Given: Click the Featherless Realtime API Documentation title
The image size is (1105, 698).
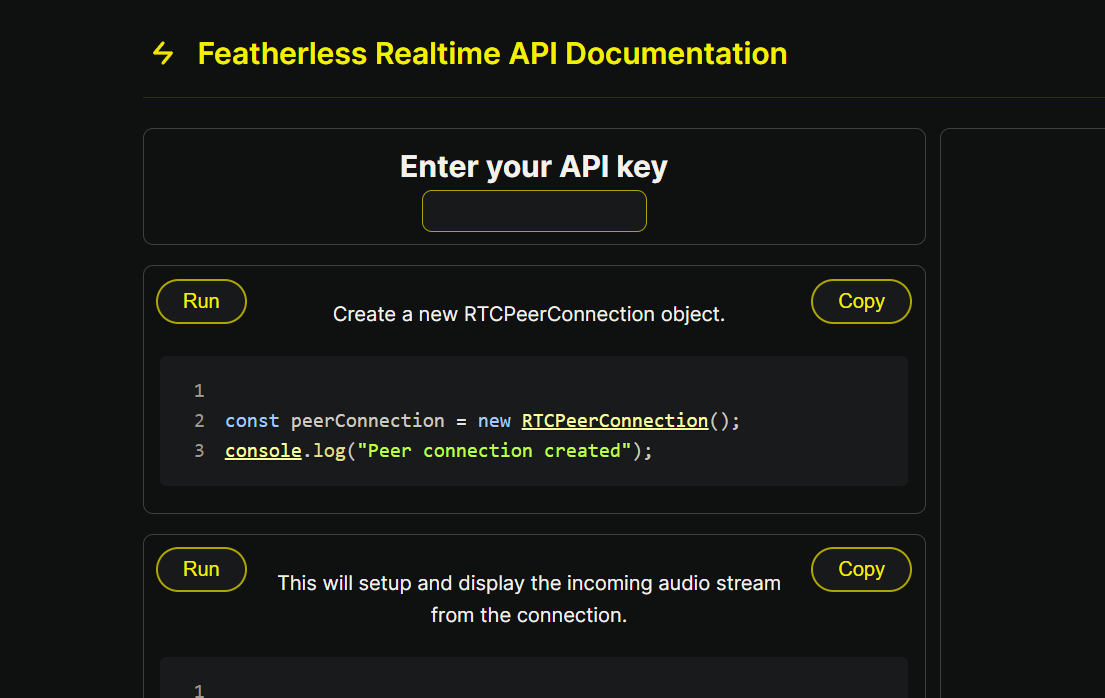Looking at the screenshot, I should [x=493, y=54].
